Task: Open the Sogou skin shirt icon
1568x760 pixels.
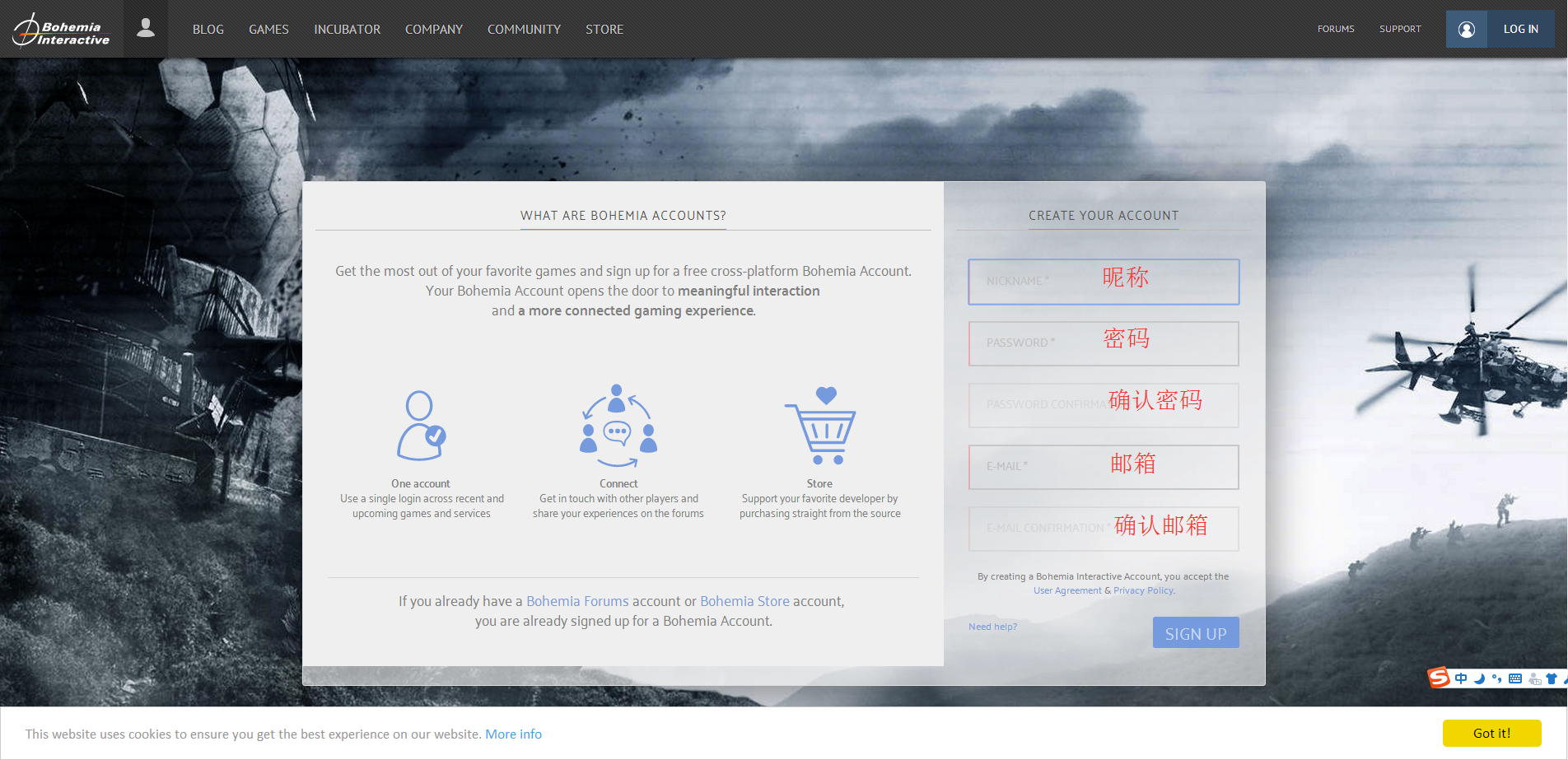Action: click(1552, 678)
